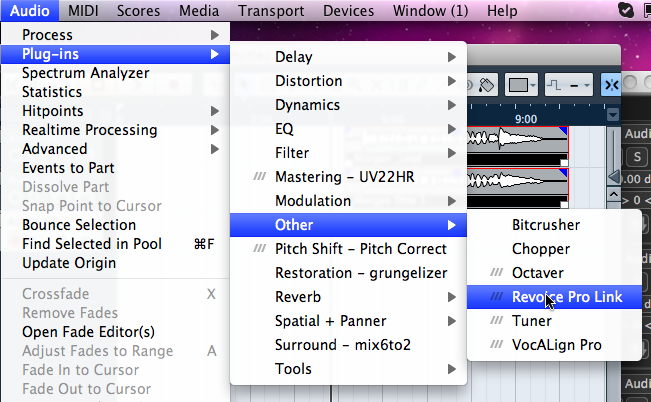Click Open Fade Editor(s)
This screenshot has width=651, height=402.
pyautogui.click(x=88, y=332)
